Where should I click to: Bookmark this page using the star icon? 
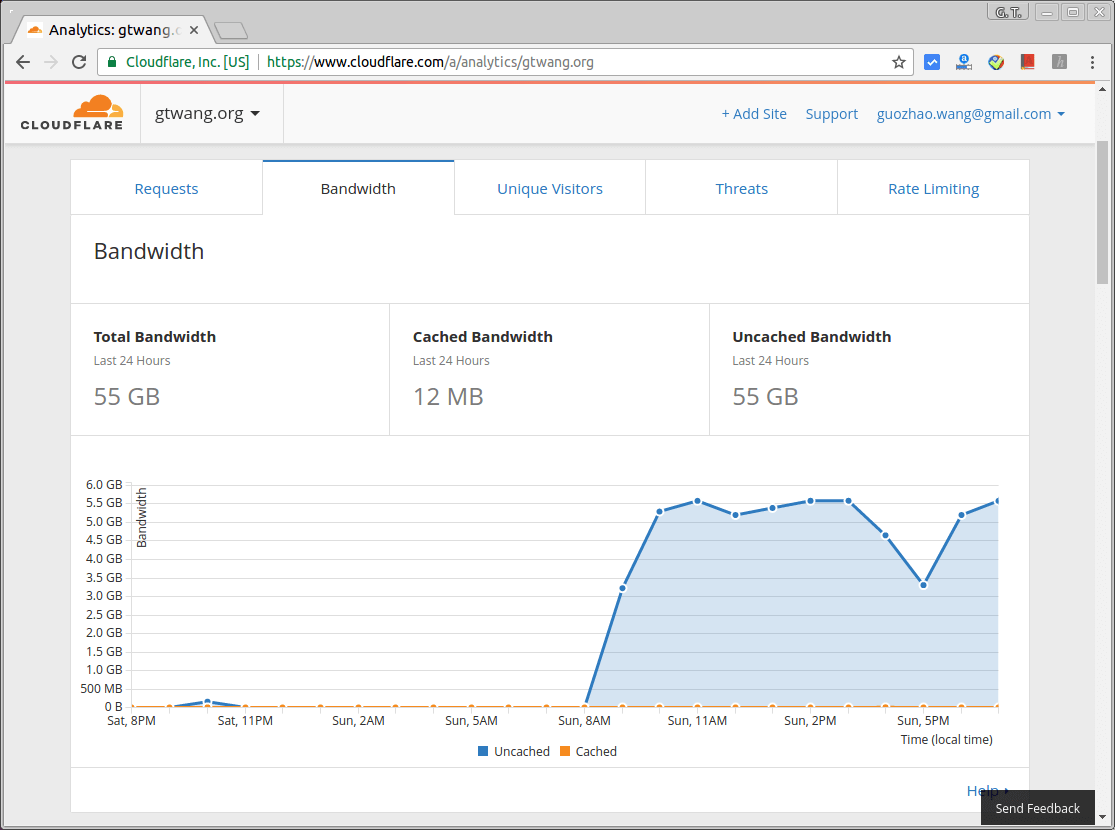[x=898, y=62]
